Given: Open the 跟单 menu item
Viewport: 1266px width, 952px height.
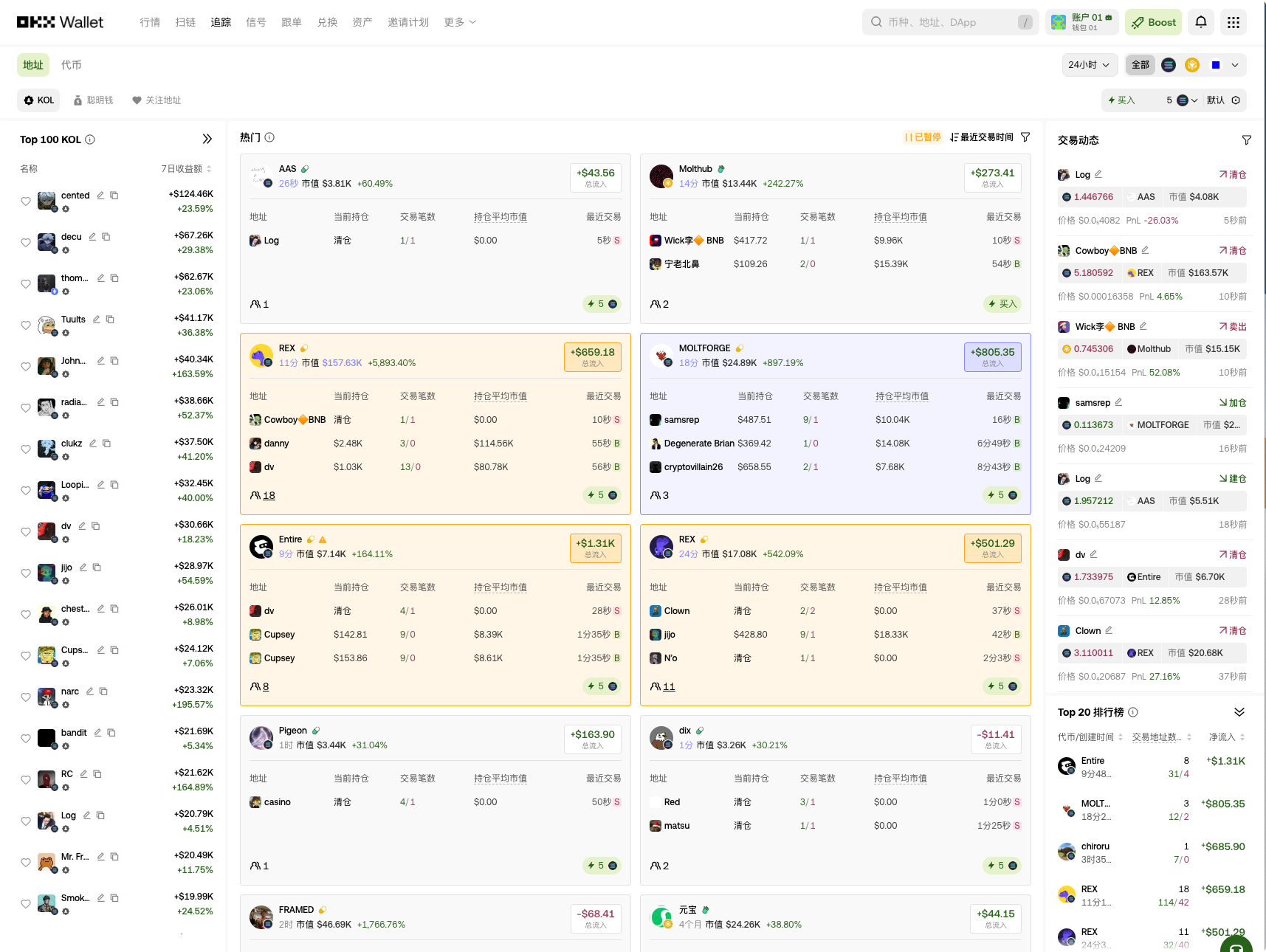Looking at the screenshot, I should point(292,22).
